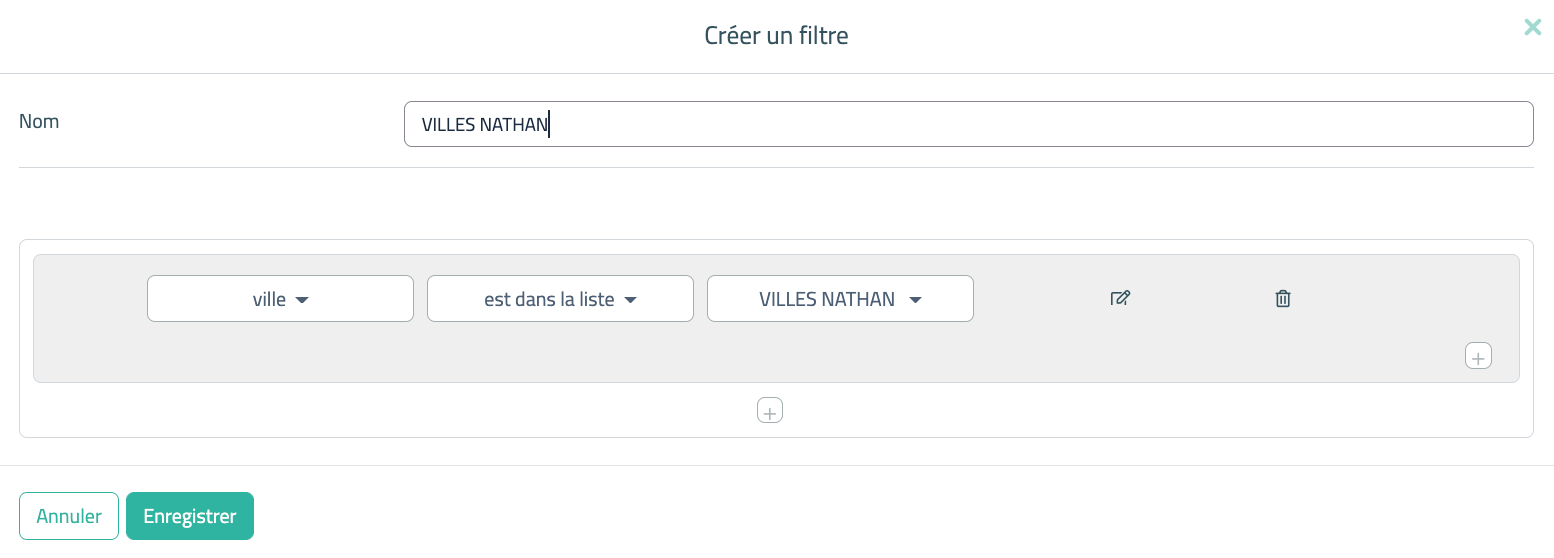Screen dimensions: 1554x558
Task: Click the caret arrow beside 'ville'
Action: coord(303,300)
